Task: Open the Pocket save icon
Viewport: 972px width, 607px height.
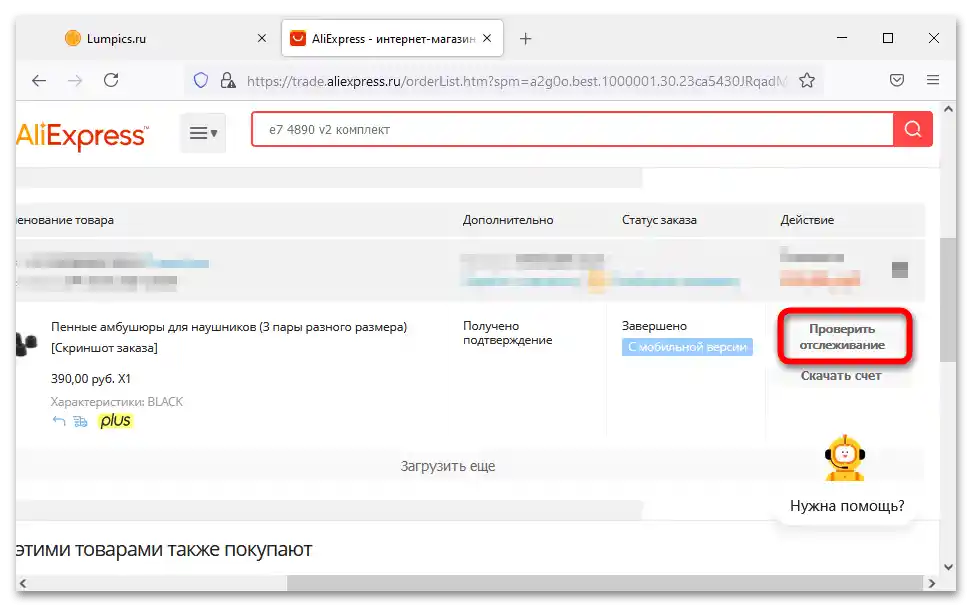Action: 896,80
